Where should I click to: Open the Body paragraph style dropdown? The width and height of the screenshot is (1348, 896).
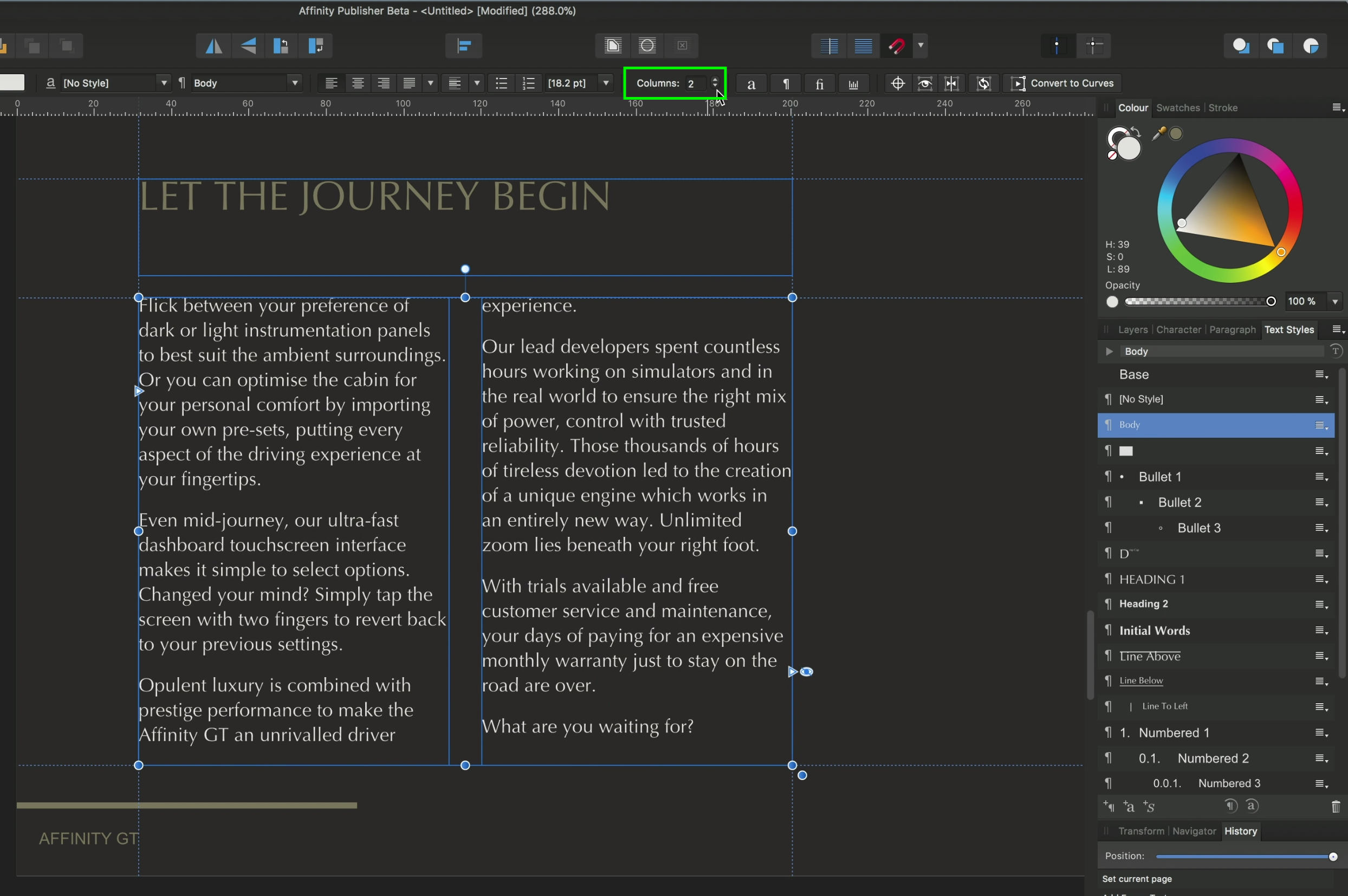pyautogui.click(x=295, y=83)
